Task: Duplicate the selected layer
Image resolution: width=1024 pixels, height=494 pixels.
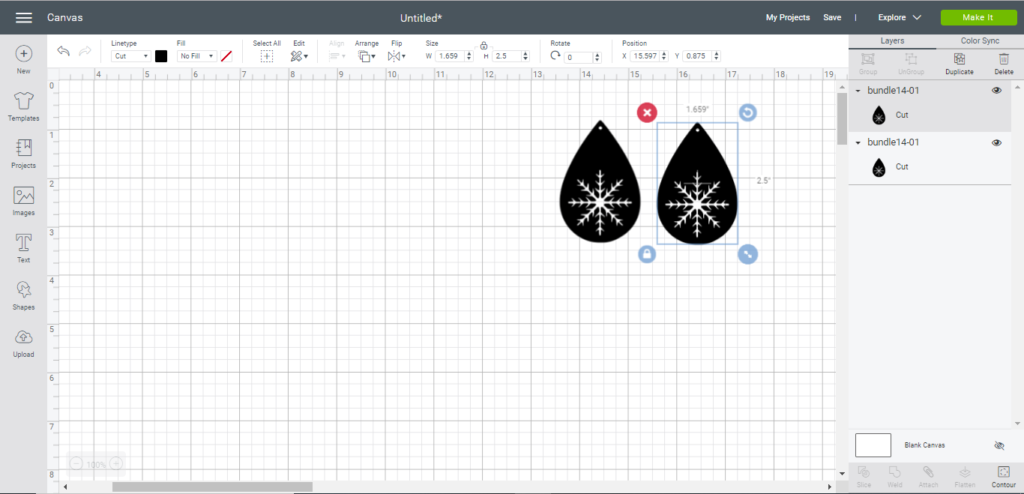Action: (x=959, y=63)
